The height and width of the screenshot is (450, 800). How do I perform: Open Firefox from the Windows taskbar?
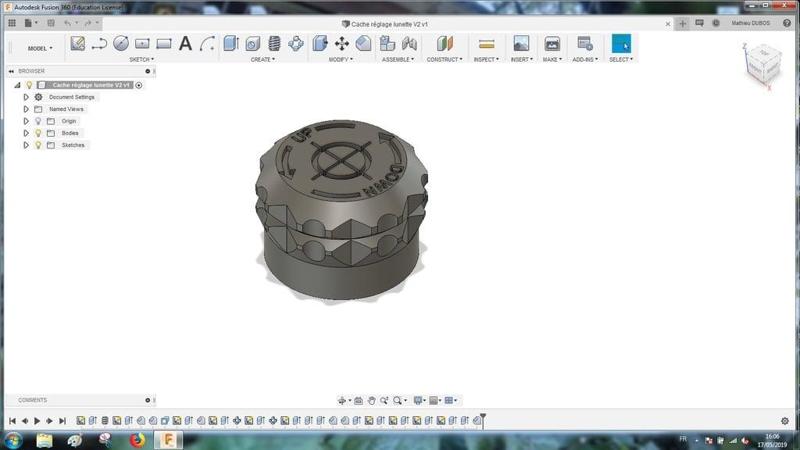(137, 440)
